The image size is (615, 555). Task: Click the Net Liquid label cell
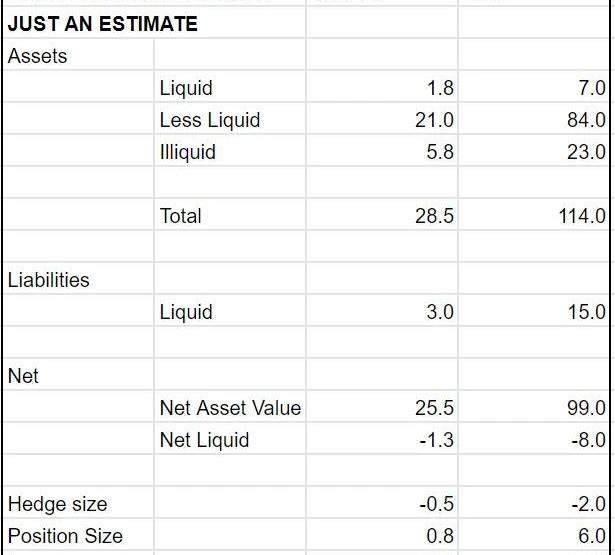[204, 440]
